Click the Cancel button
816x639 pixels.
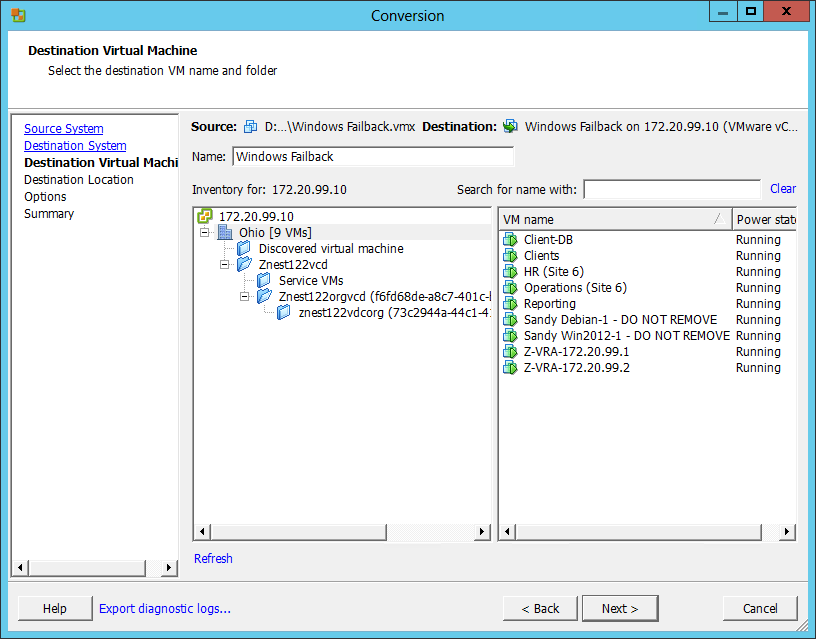(x=760, y=608)
